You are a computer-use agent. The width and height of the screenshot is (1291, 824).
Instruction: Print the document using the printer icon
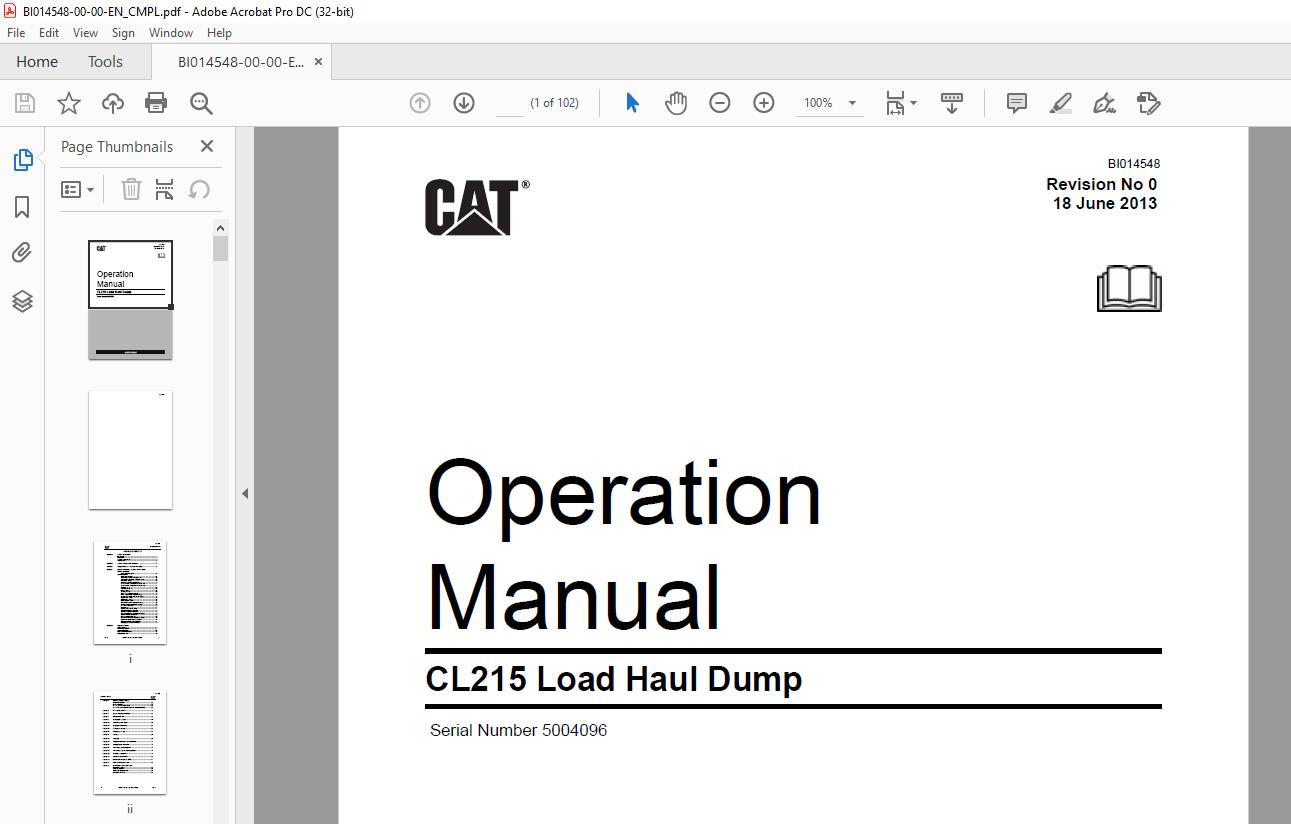(x=156, y=103)
